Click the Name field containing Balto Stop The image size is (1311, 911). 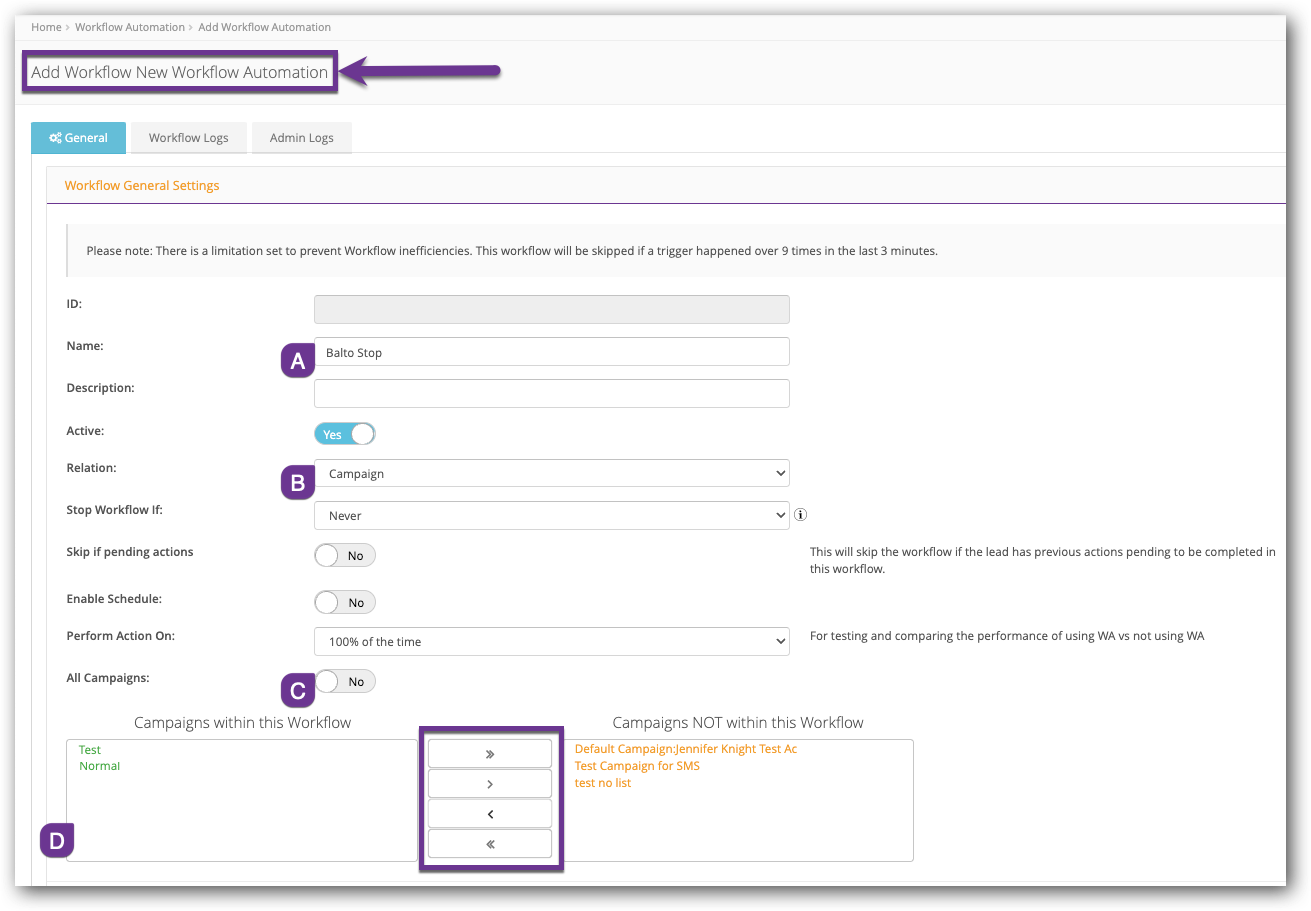552,352
